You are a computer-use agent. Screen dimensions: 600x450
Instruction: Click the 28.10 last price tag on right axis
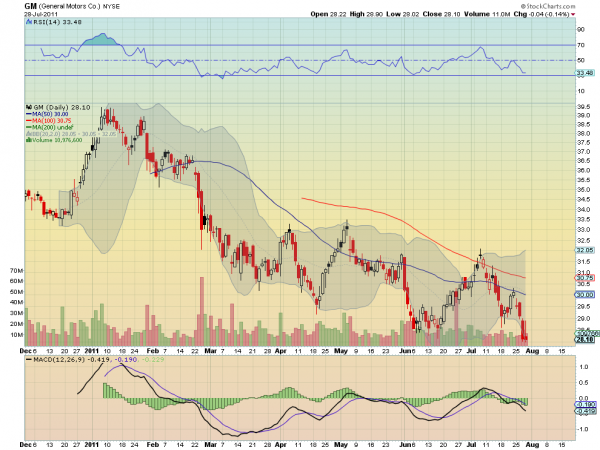click(585, 339)
